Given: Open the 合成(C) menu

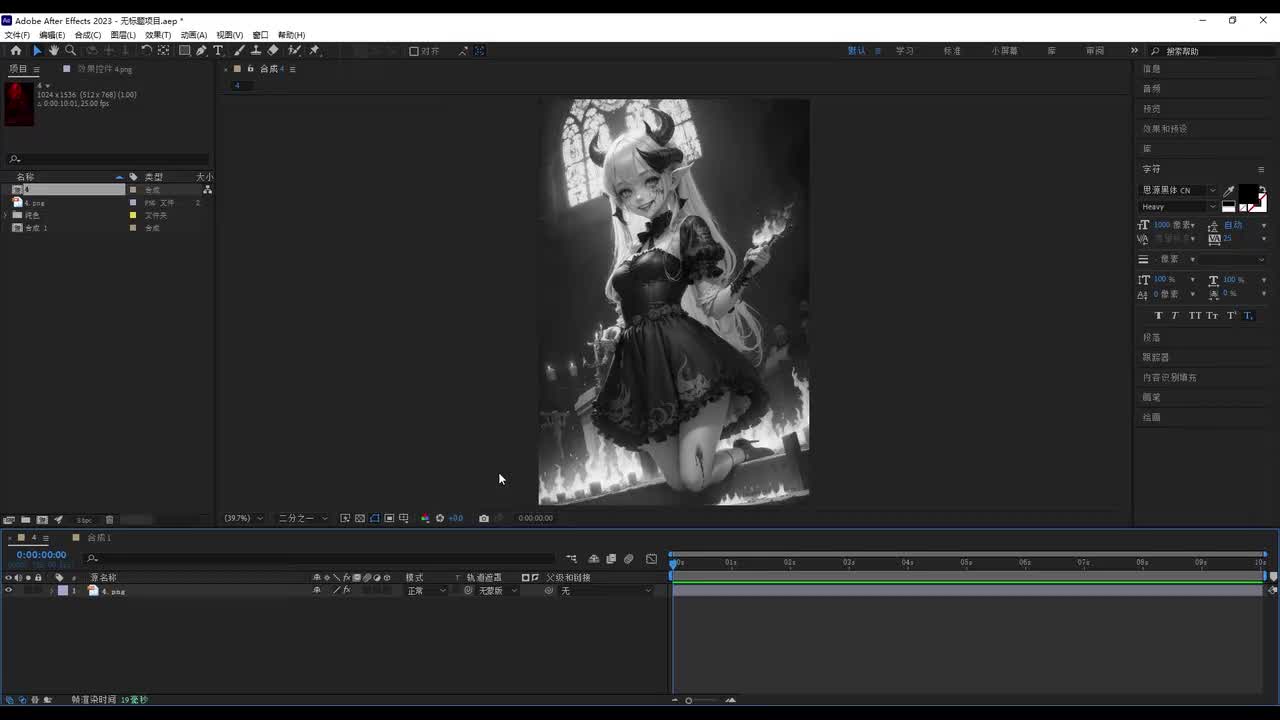Looking at the screenshot, I should 88,35.
